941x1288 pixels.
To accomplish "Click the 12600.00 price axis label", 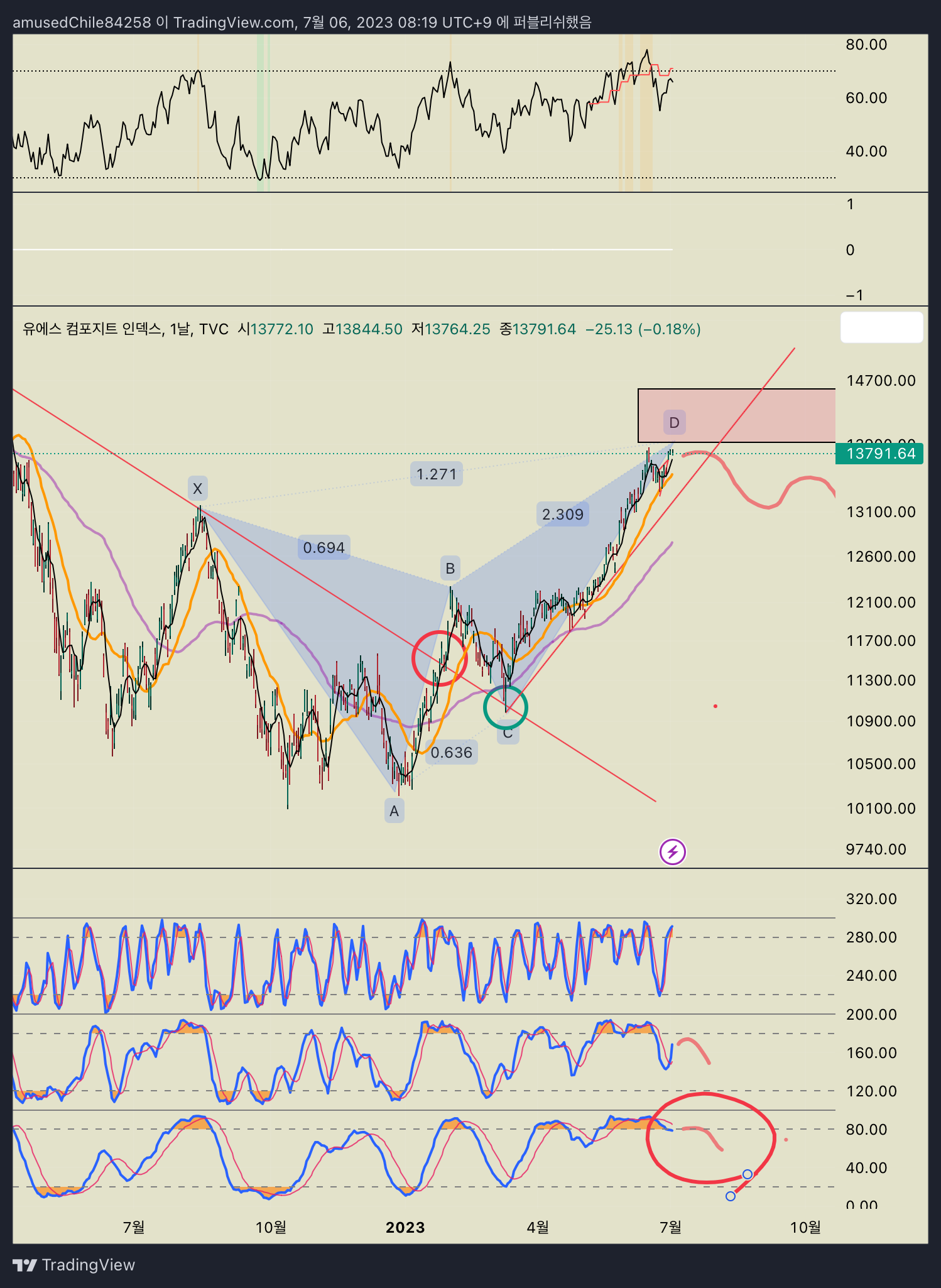I will coord(881,557).
